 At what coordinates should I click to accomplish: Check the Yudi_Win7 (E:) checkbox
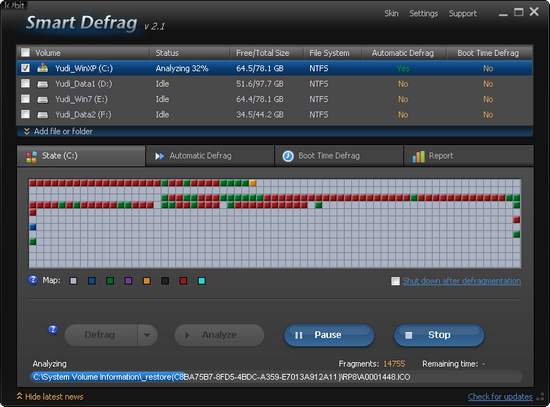[25, 99]
